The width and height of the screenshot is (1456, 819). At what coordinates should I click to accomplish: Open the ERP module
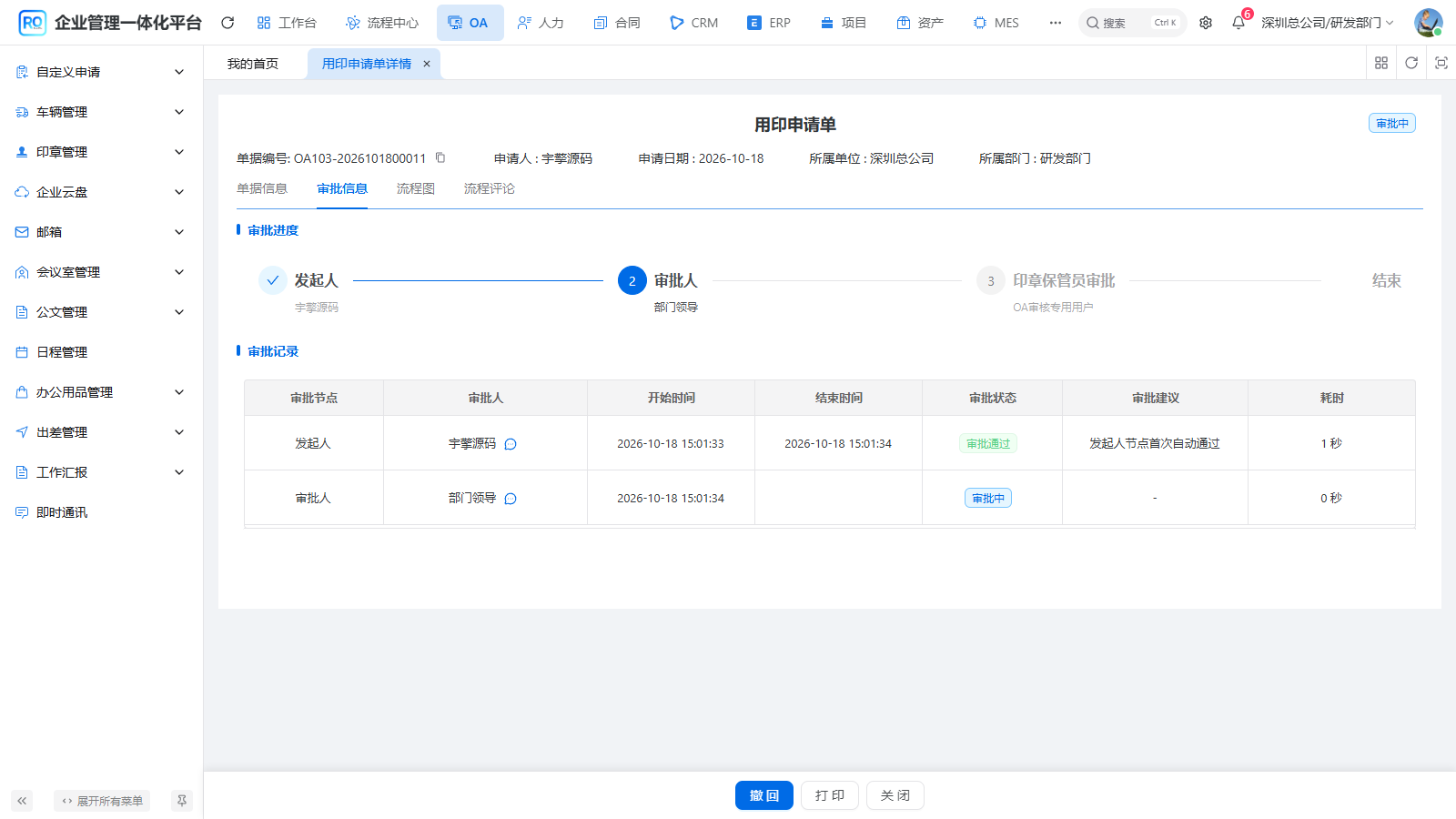(769, 23)
